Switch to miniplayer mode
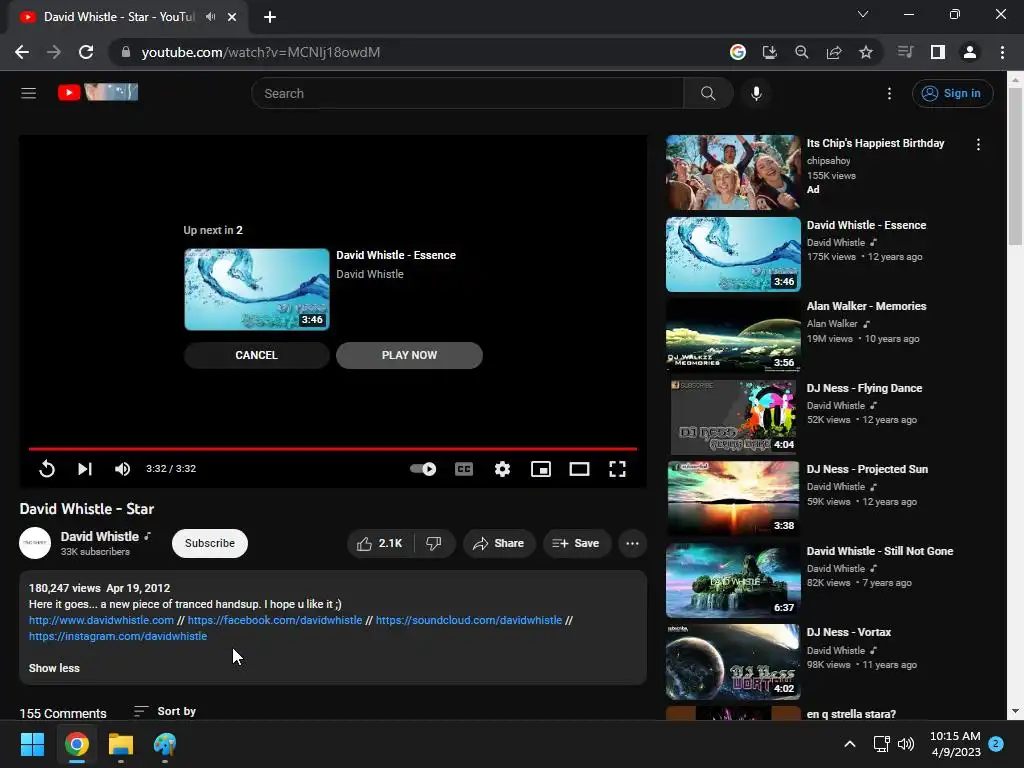 click(541, 468)
